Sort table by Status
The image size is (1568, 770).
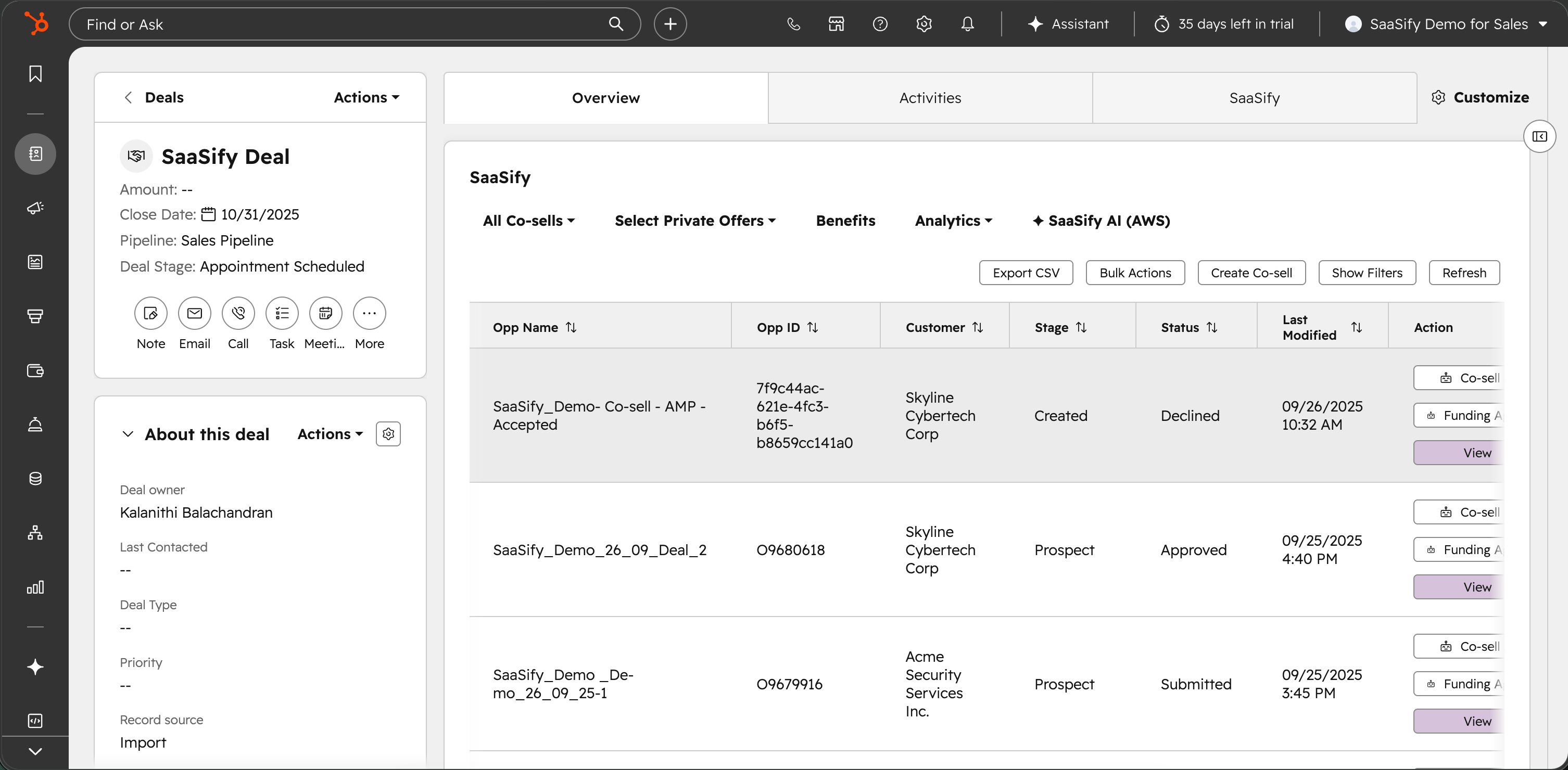[1212, 327]
